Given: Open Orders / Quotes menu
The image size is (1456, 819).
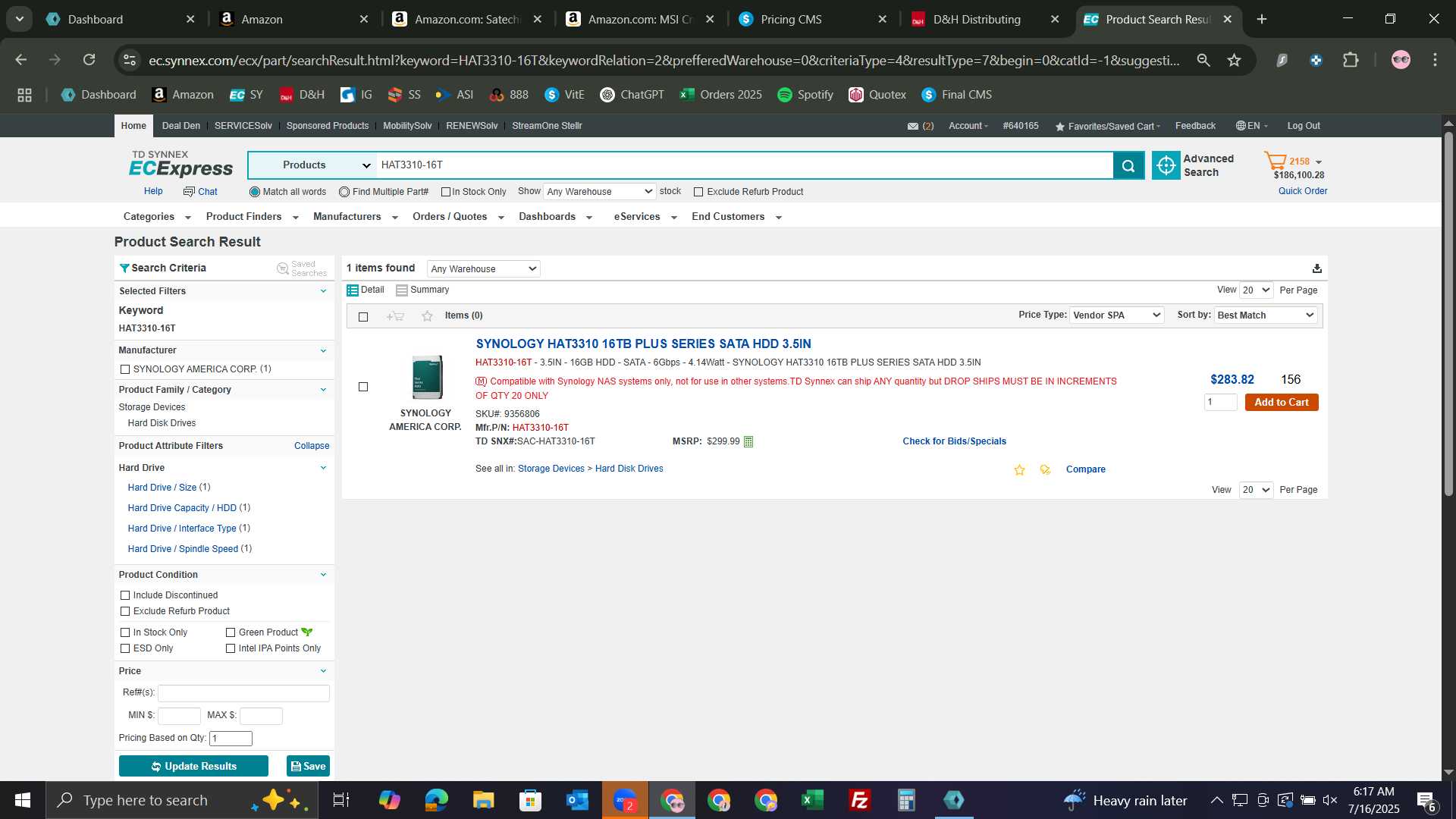Looking at the screenshot, I should pos(458,217).
